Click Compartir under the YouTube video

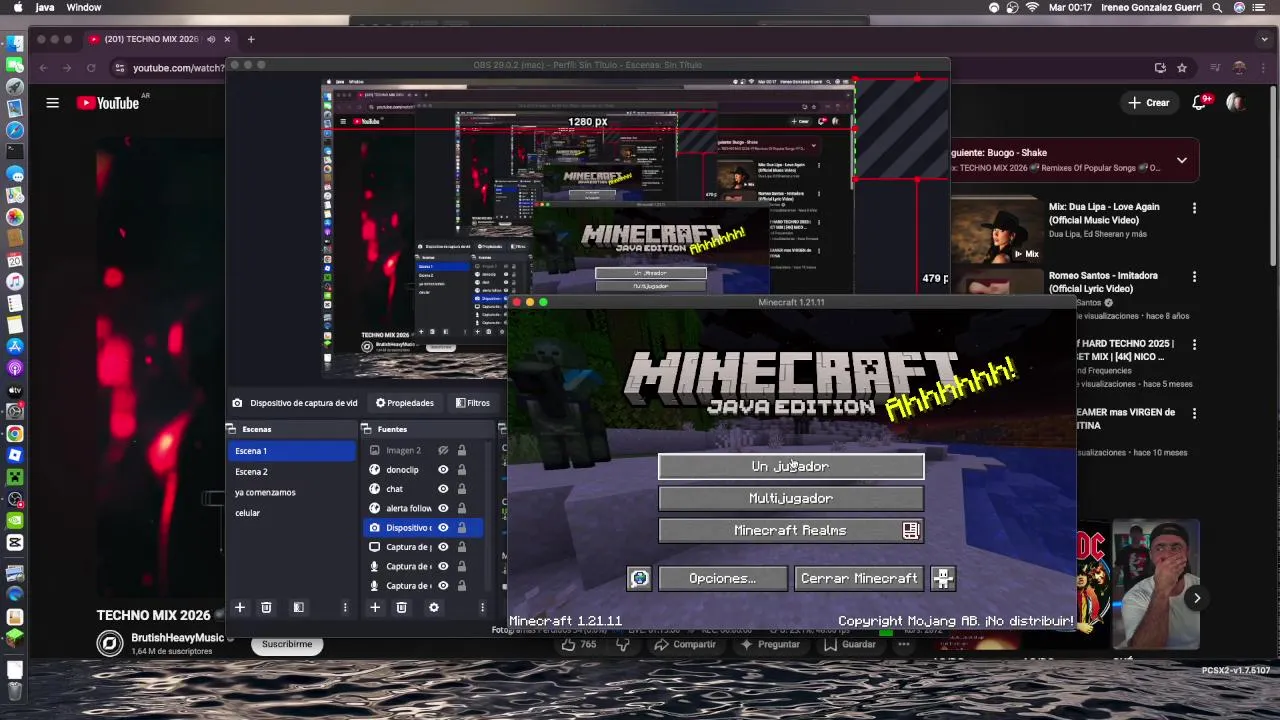686,645
